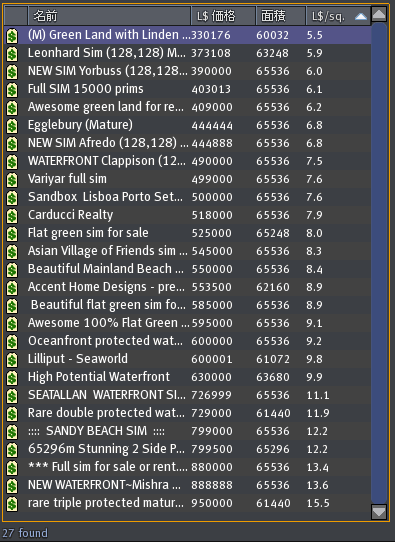Click the for-sale icon beside NEW SIM Afredo
Screen dimensions: 395x542
(12, 144)
